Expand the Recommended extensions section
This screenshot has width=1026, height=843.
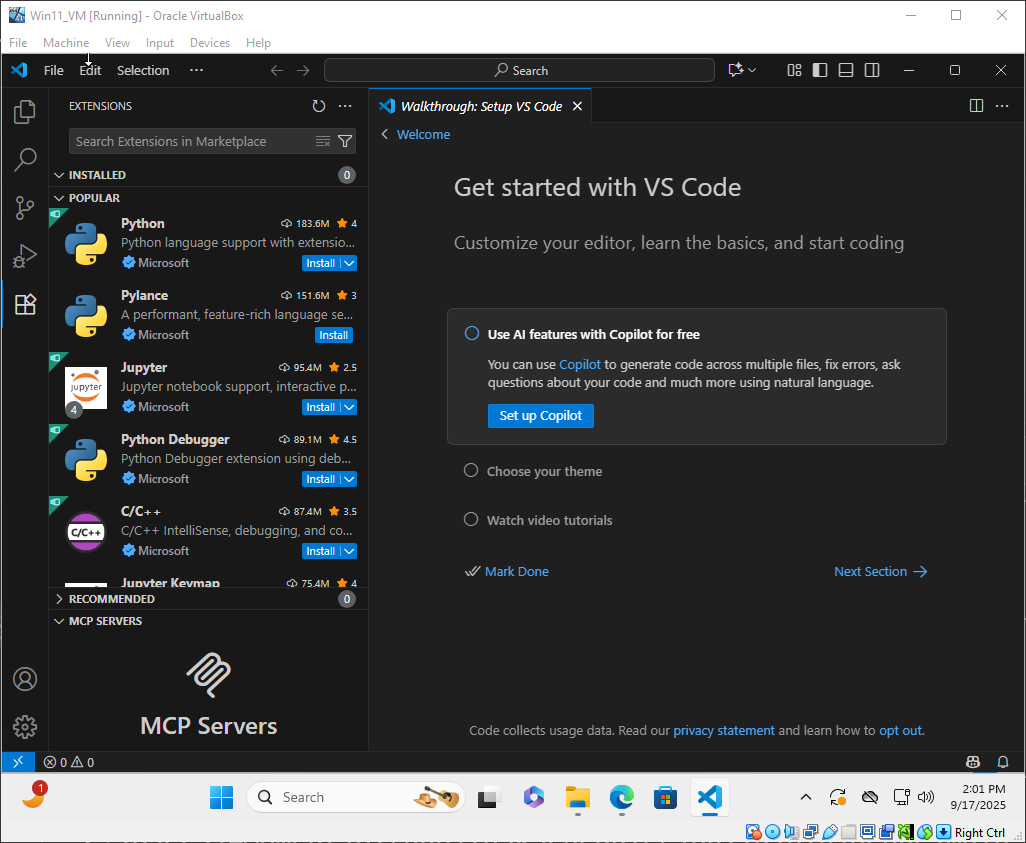(x=111, y=599)
